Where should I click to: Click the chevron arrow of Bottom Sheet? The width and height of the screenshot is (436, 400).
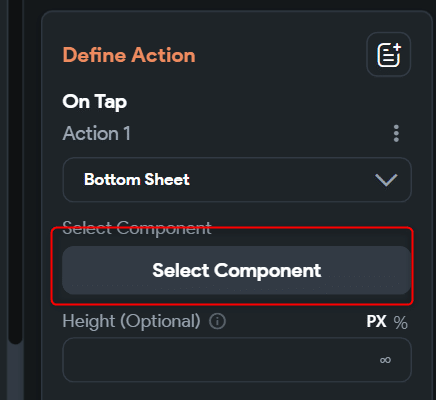click(386, 180)
